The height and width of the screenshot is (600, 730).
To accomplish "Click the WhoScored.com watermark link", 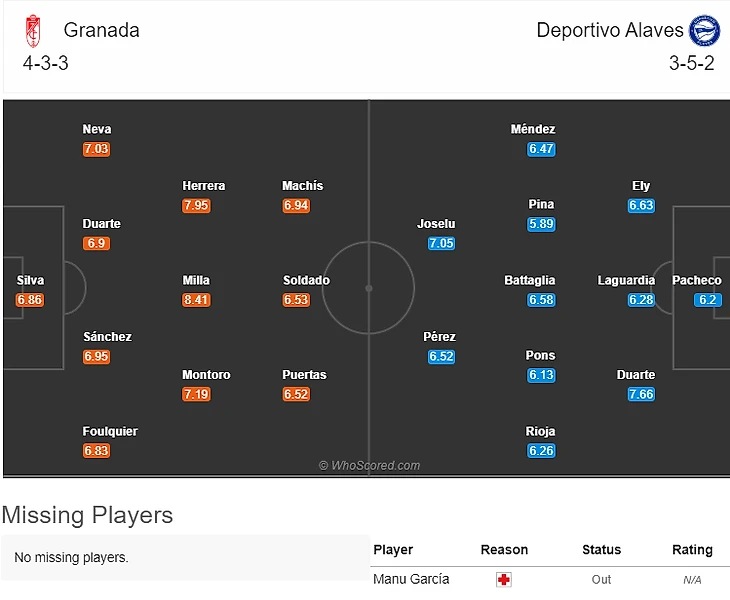I will [x=370, y=465].
